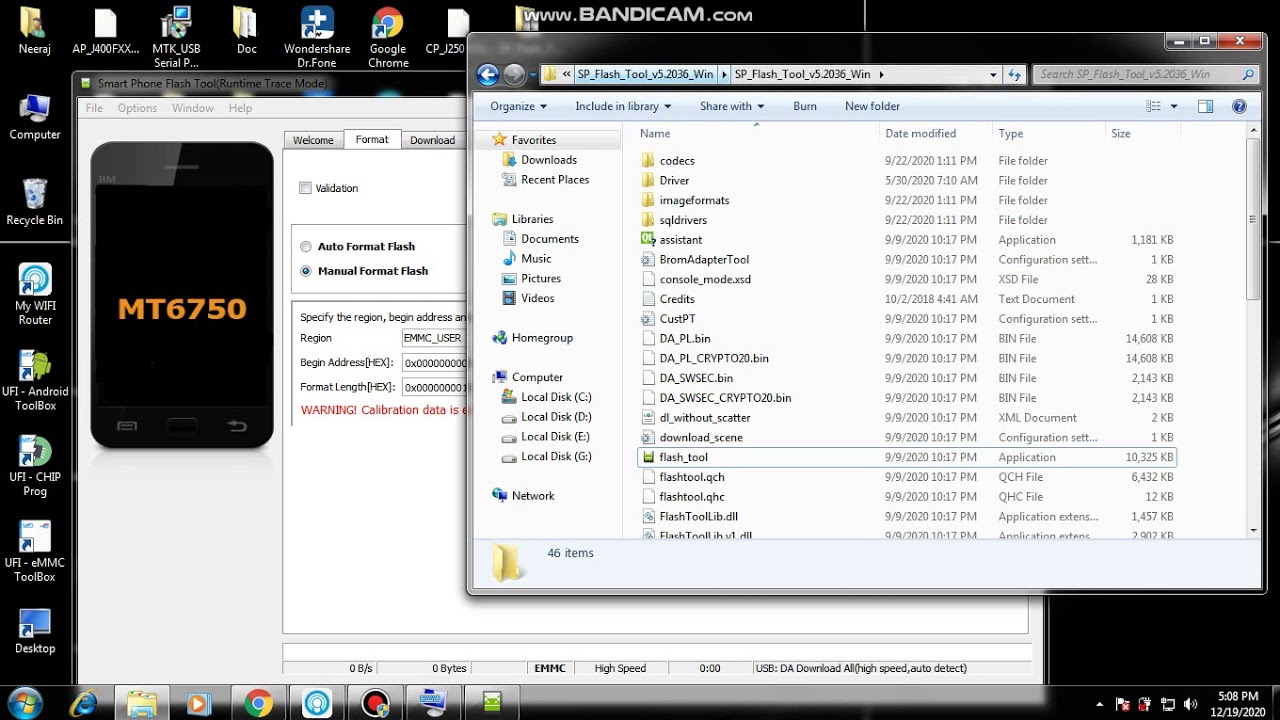Switch to the Download tab
This screenshot has width=1280, height=720.
tap(432, 140)
